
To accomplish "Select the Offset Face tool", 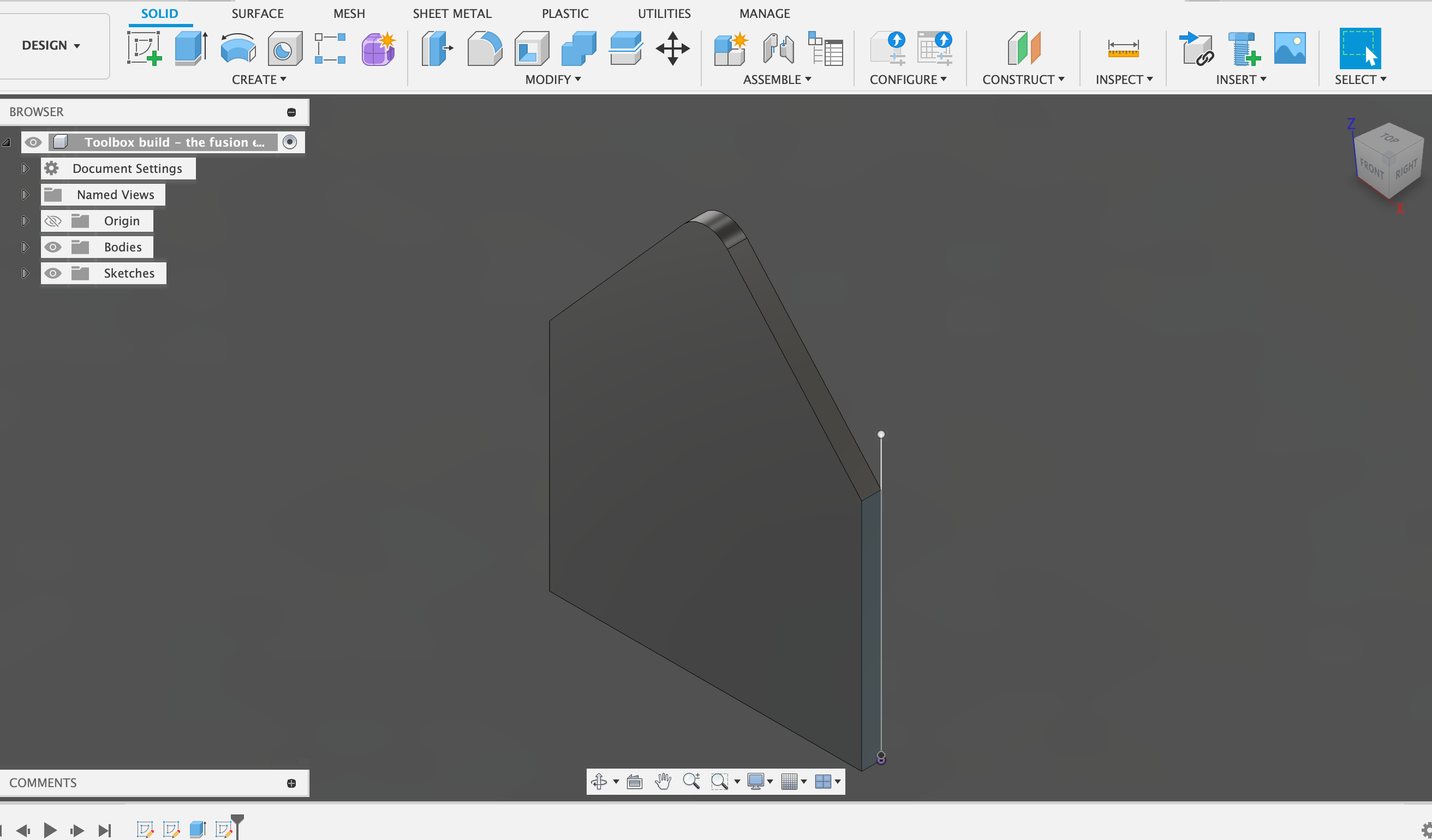I will click(x=625, y=49).
